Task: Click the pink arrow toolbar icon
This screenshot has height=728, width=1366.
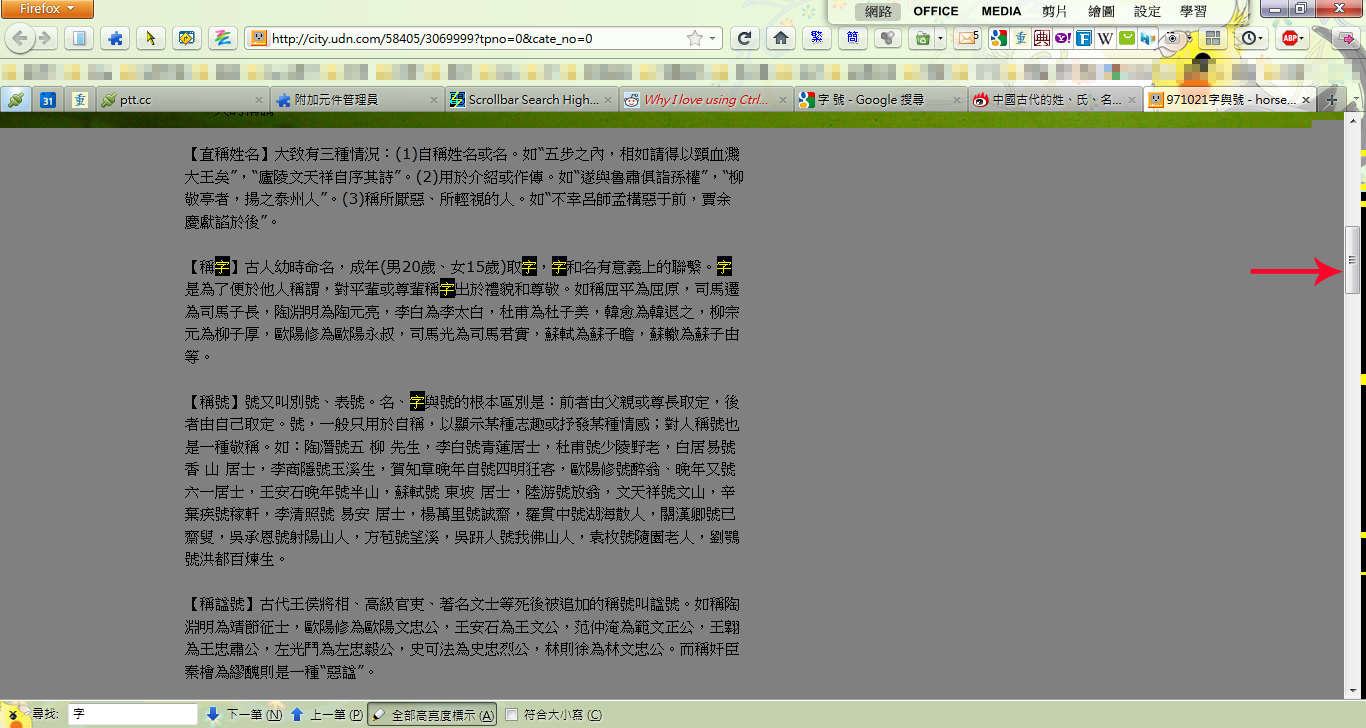Action: (1347, 39)
